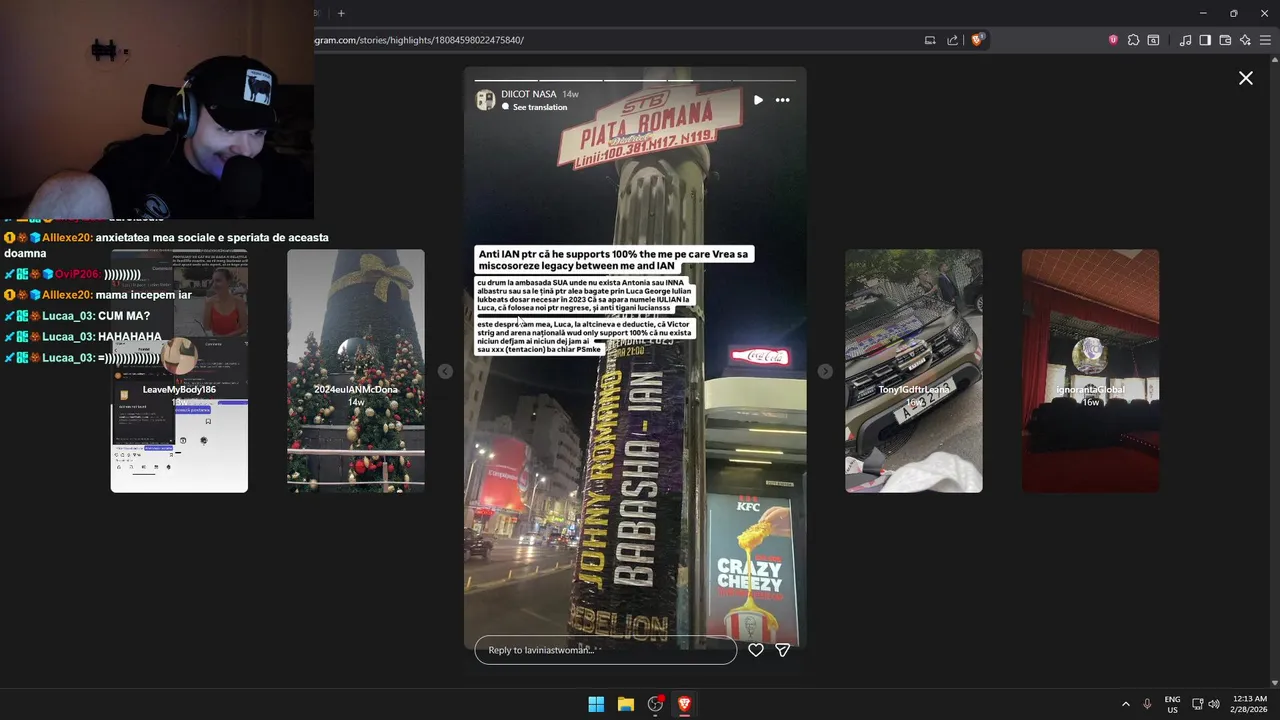
Task: Open the Extensions puzzle-piece menu
Action: [1133, 40]
